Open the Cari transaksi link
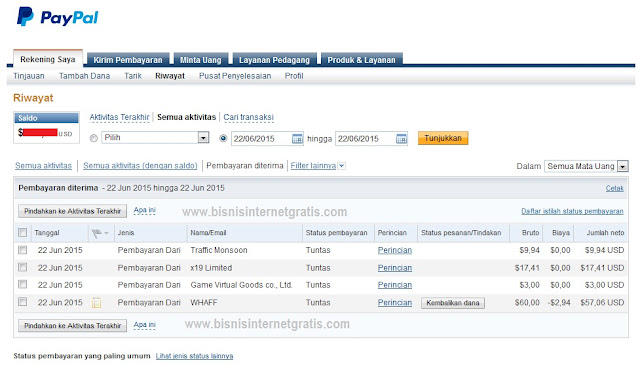Image resolution: width=640 pixels, height=365 pixels. coord(249,117)
